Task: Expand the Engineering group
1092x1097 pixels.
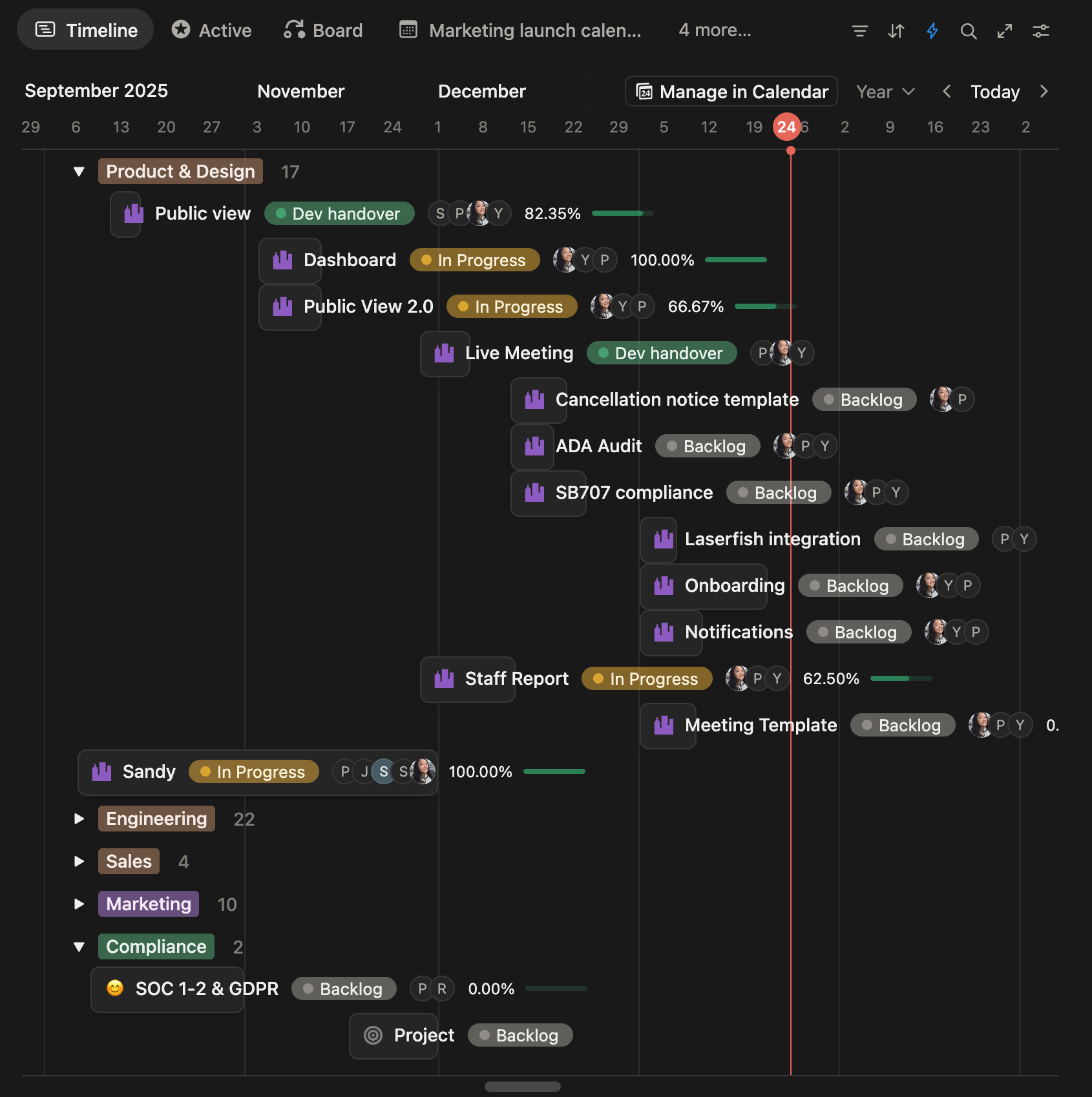Action: point(79,819)
